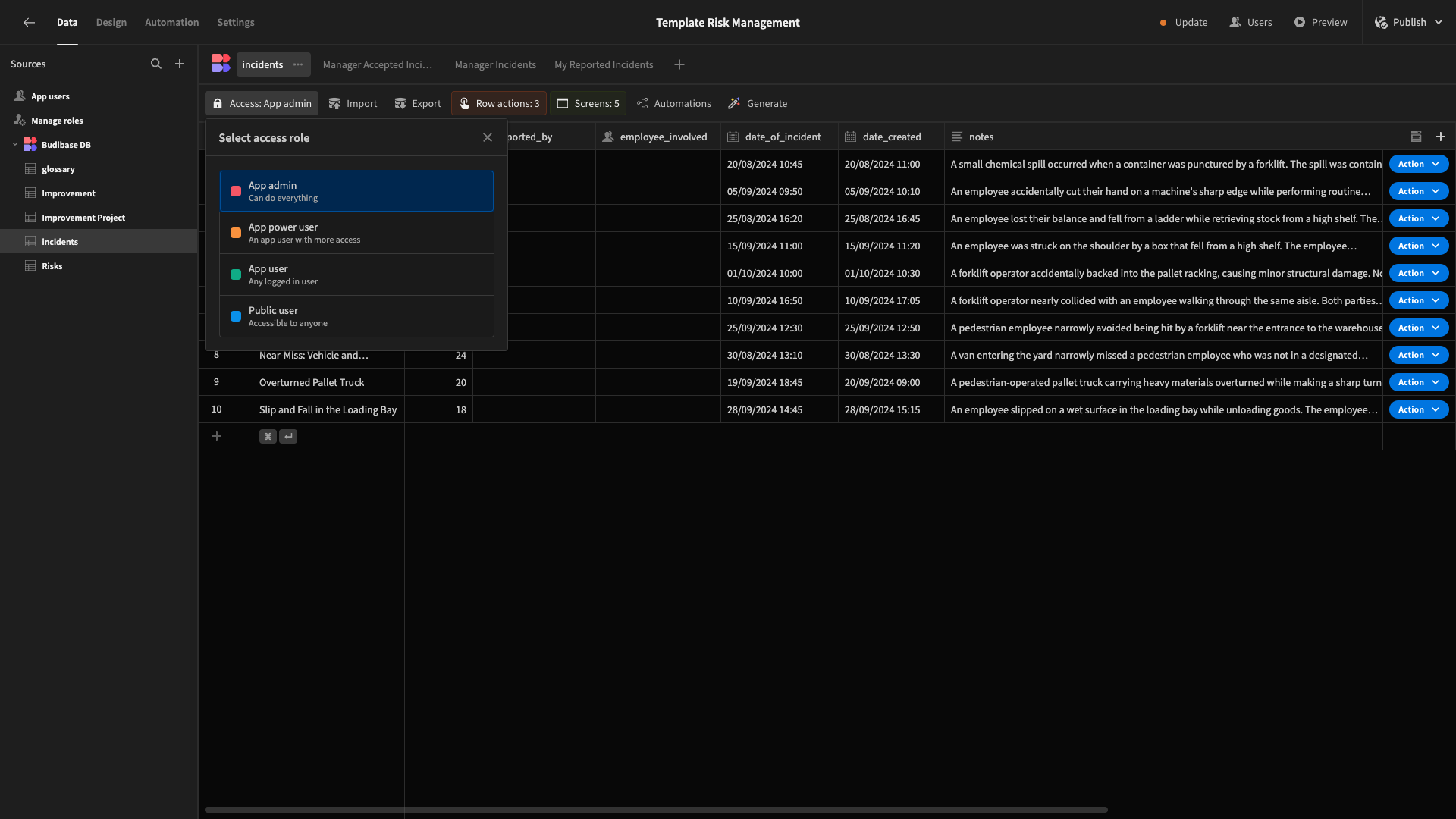Open Action dropdown for Slip and Fall row
Screen dimensions: 1456x819
1419,410
